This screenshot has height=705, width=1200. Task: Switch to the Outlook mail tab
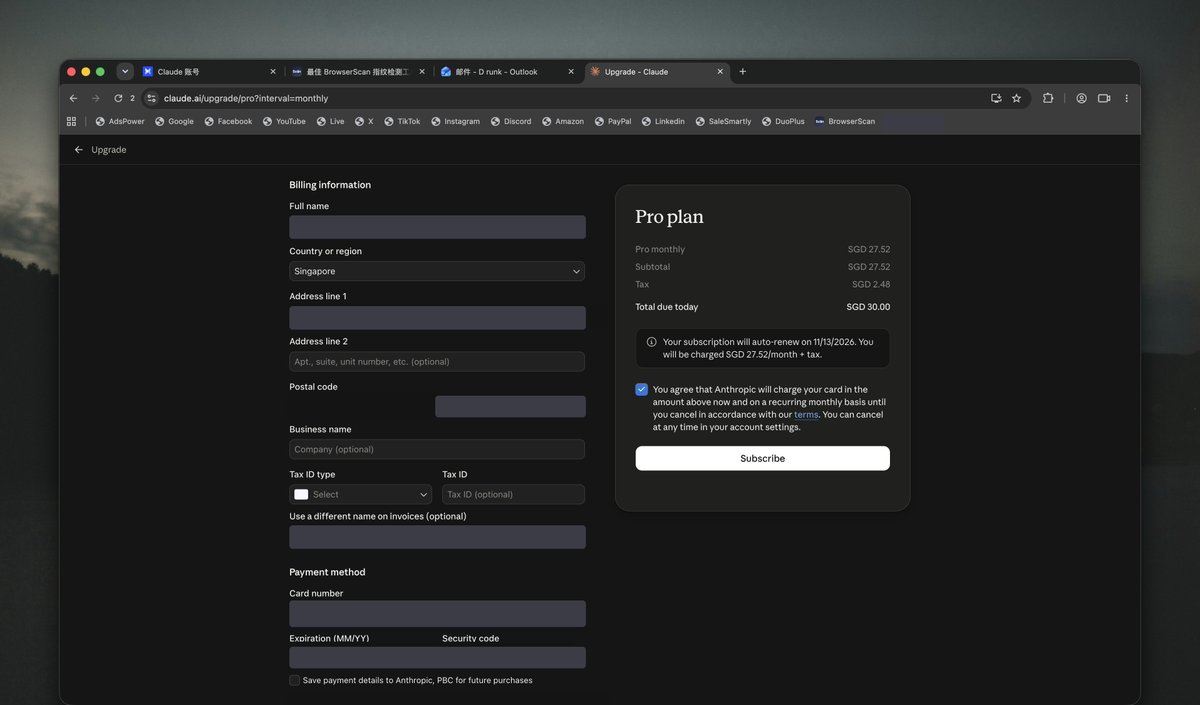pos(507,72)
